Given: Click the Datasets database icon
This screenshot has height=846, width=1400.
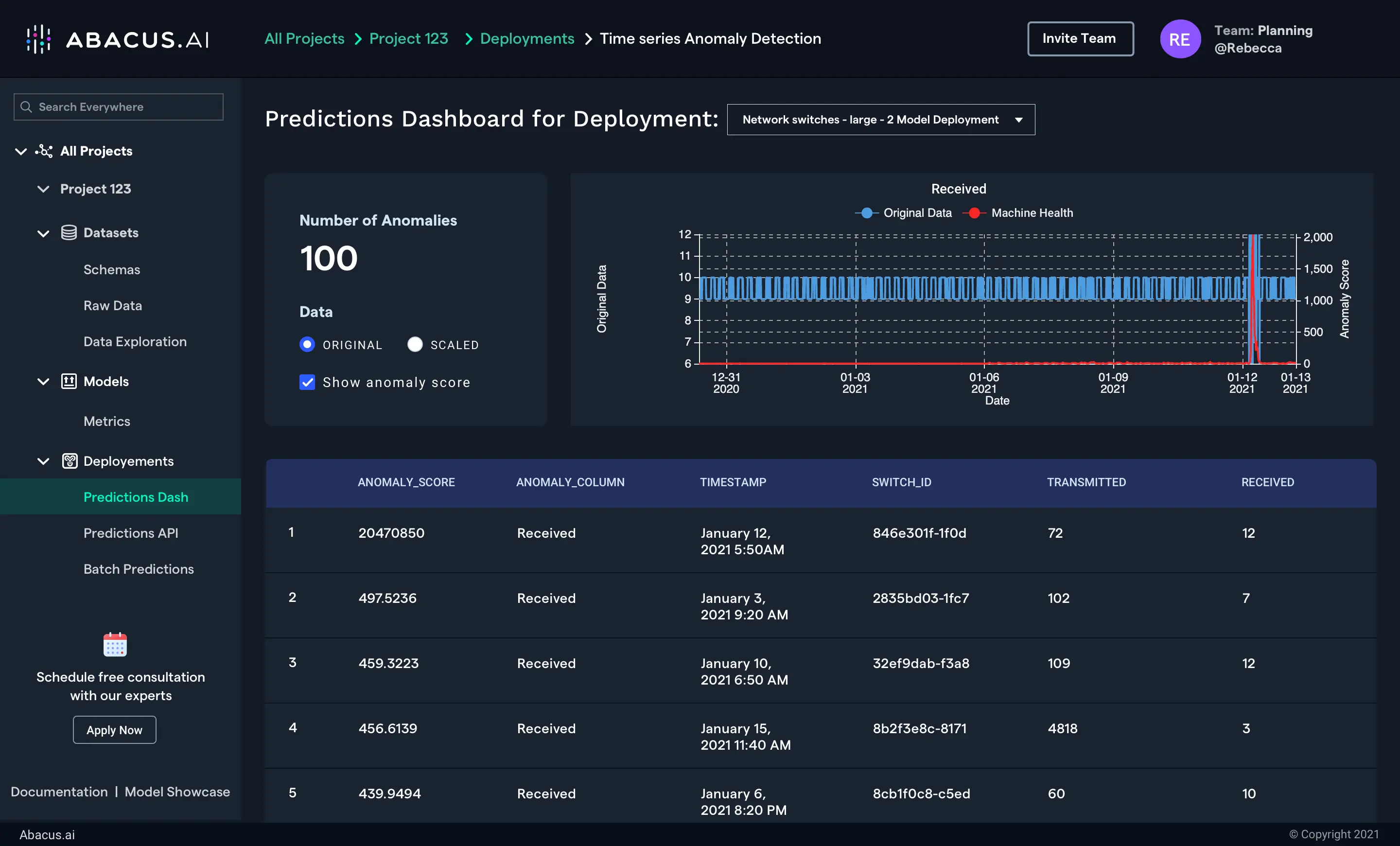Looking at the screenshot, I should [x=69, y=232].
